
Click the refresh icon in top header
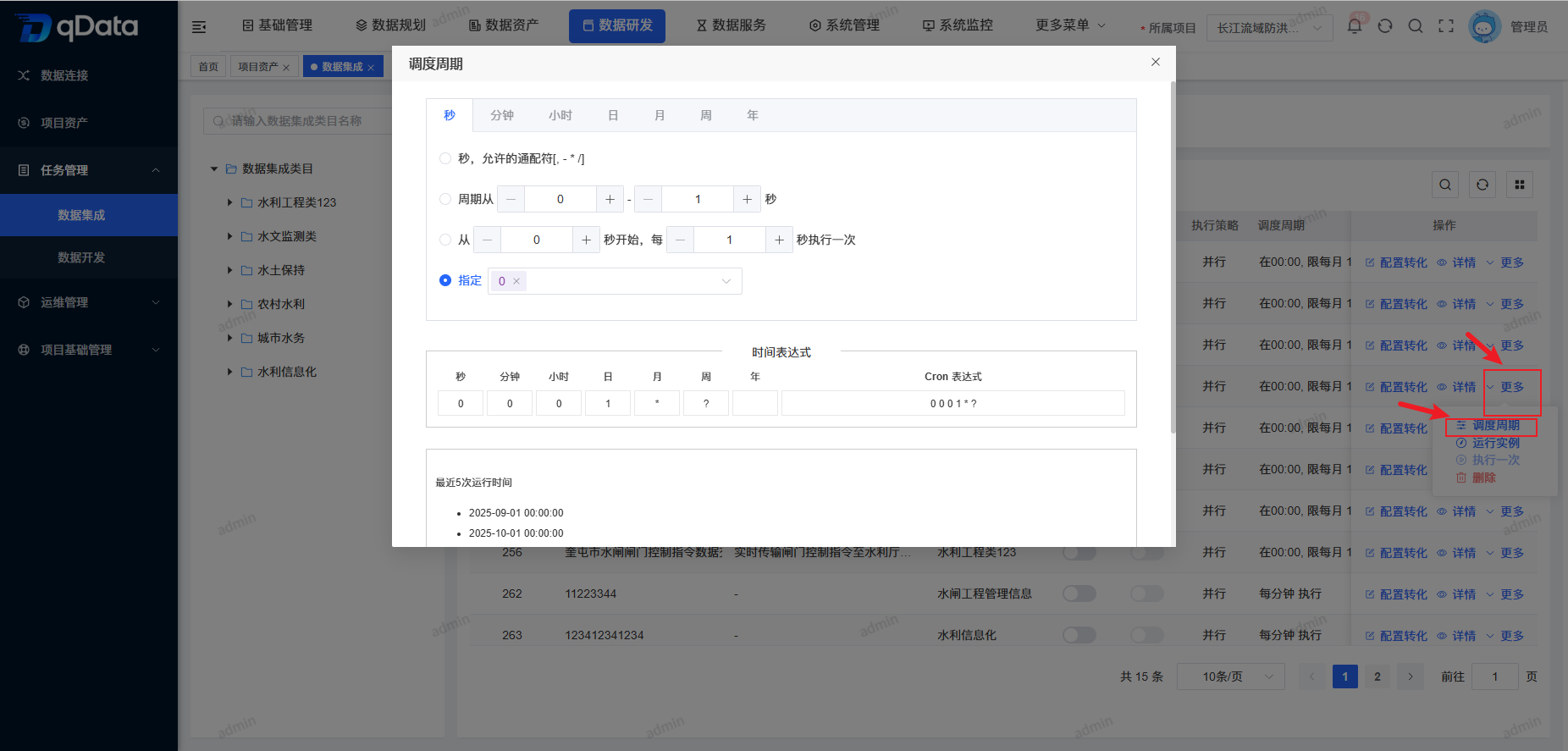(1385, 26)
